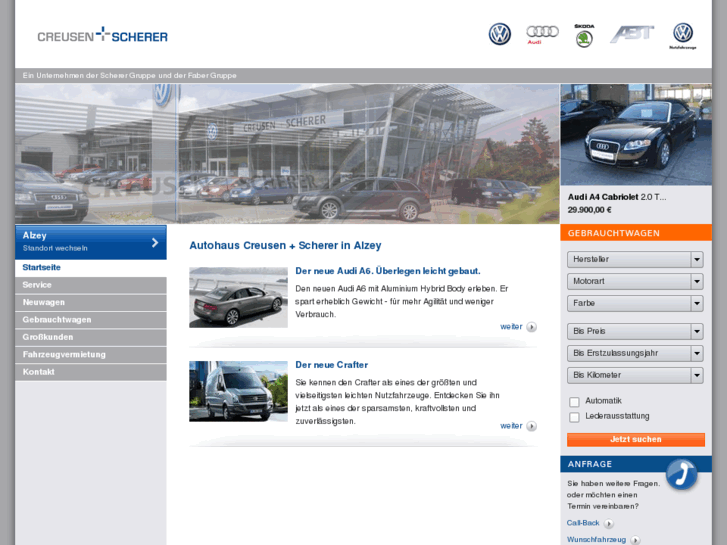Click the blue phone callback icon
727x545 pixels.
click(682, 474)
